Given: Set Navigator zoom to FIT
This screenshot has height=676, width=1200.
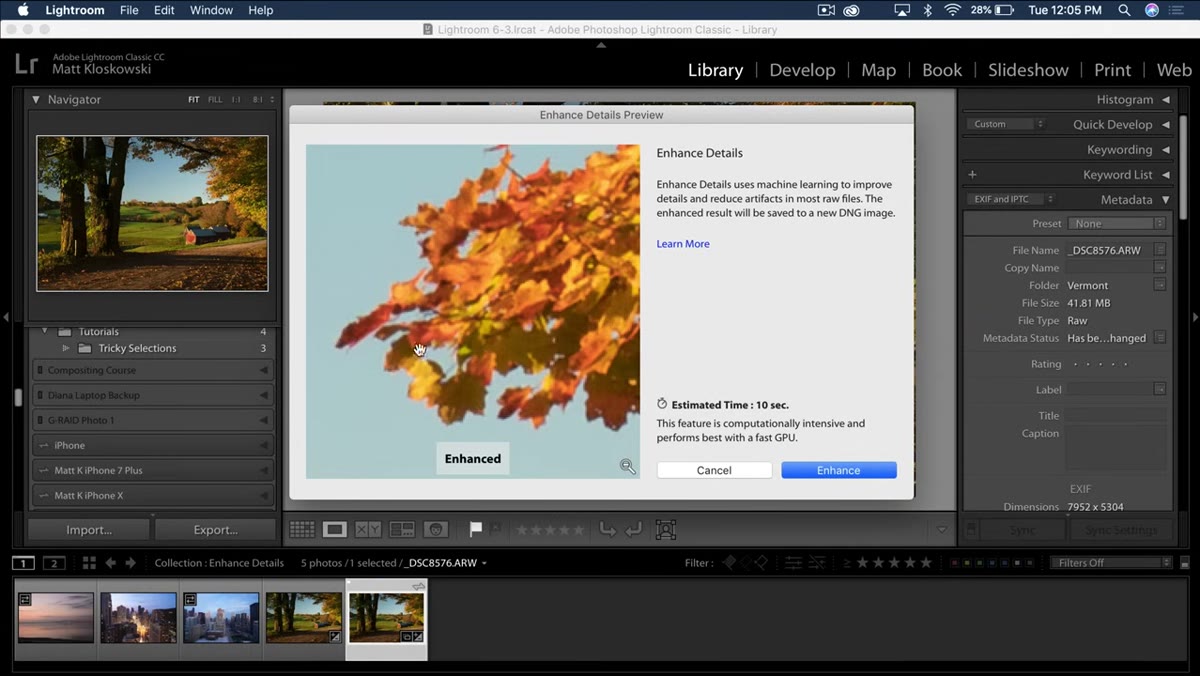Looking at the screenshot, I should point(194,100).
